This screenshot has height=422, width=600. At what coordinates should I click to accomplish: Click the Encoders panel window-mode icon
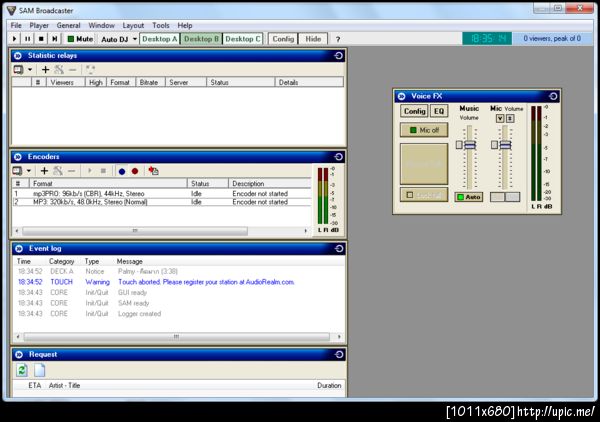click(339, 157)
